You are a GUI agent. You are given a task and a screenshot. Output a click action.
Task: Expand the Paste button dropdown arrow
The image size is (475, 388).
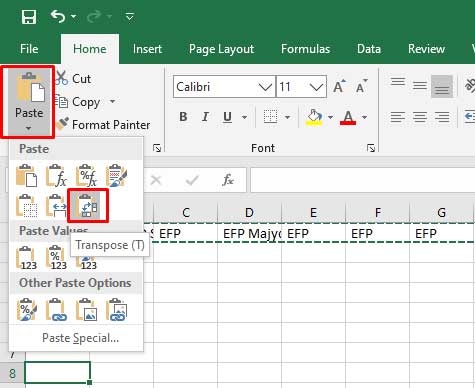tap(29, 128)
